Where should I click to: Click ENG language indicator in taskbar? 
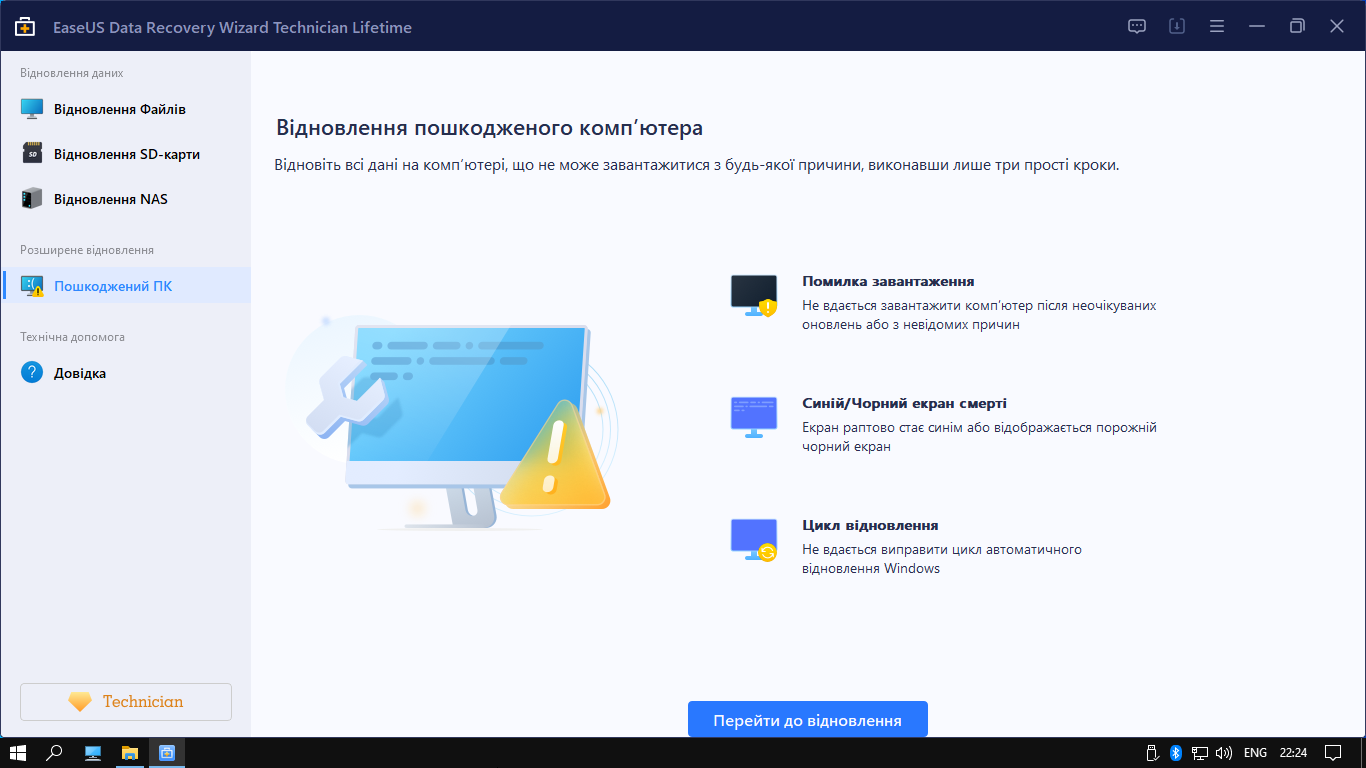pyautogui.click(x=1255, y=753)
